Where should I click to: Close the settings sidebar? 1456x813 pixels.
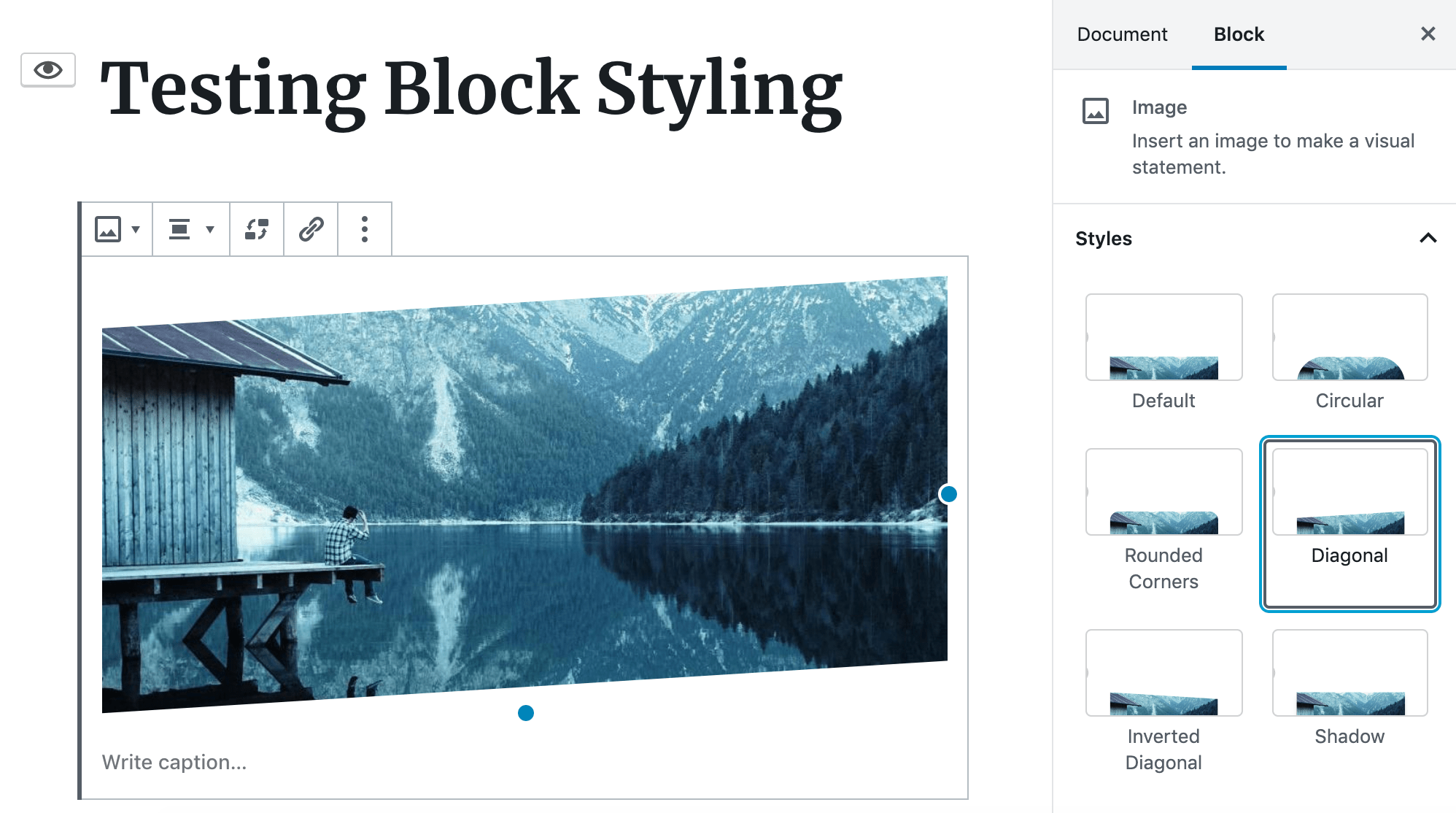coord(1428,34)
